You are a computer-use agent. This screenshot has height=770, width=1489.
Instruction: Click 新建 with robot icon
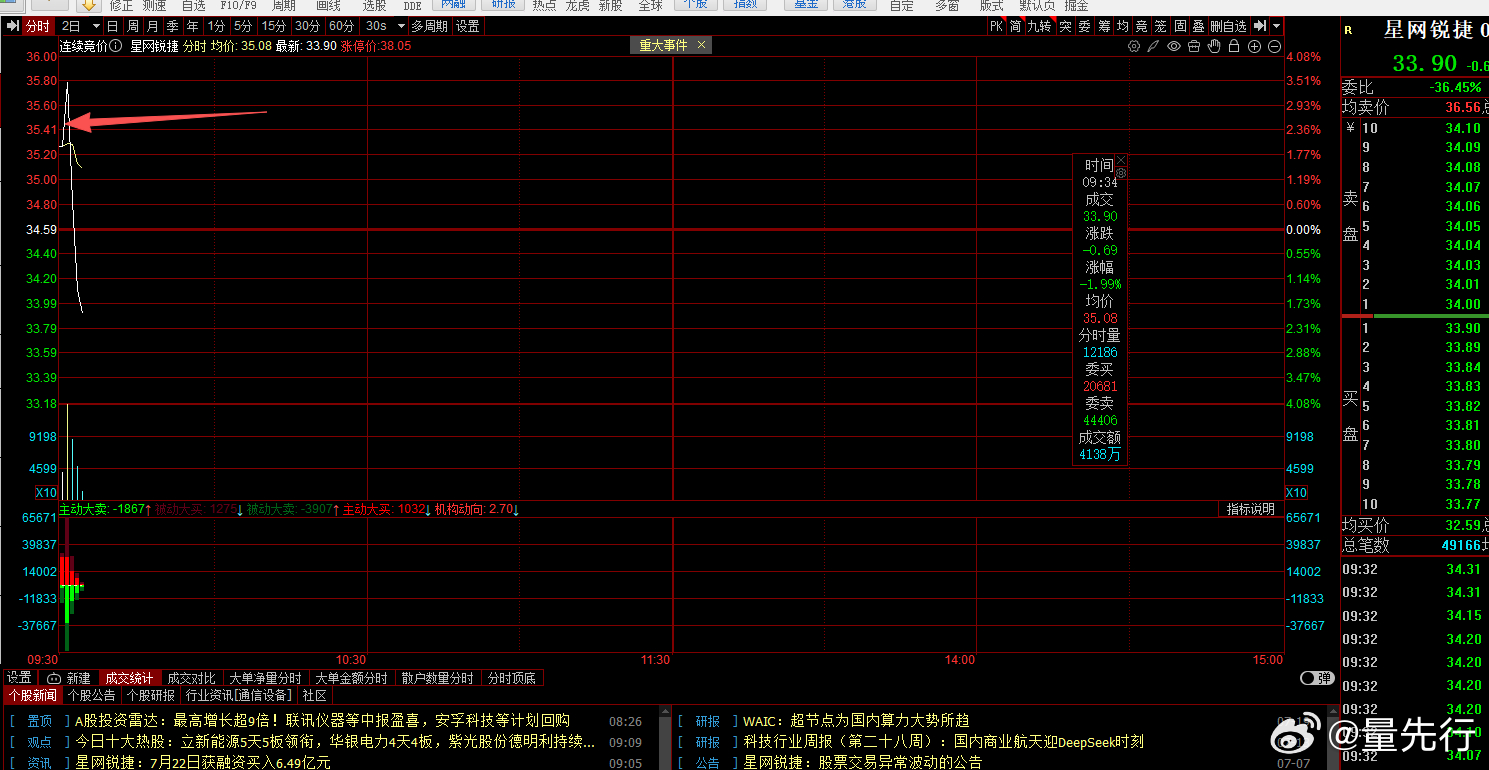[x=69, y=678]
